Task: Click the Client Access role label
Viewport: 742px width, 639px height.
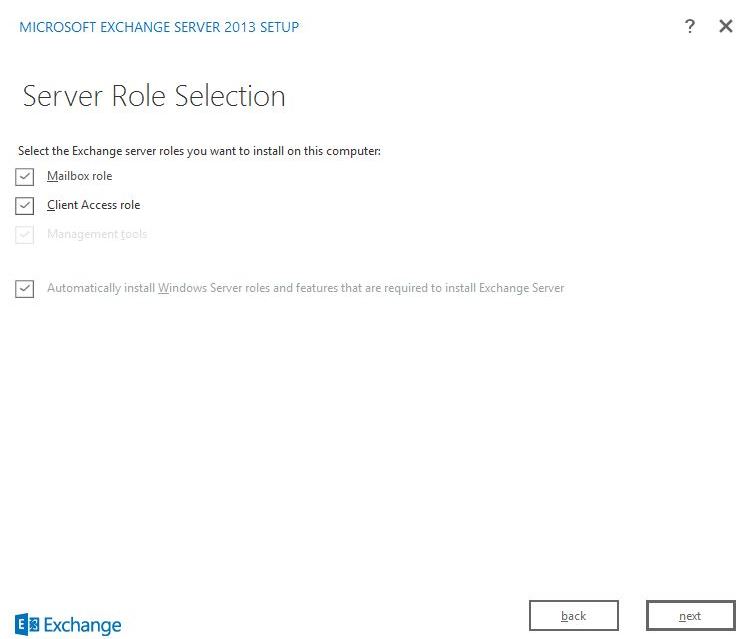Action: [94, 205]
